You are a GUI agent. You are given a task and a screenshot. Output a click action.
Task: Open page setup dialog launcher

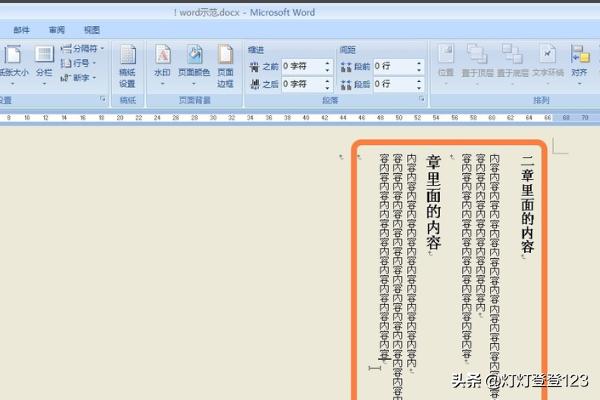103,99
